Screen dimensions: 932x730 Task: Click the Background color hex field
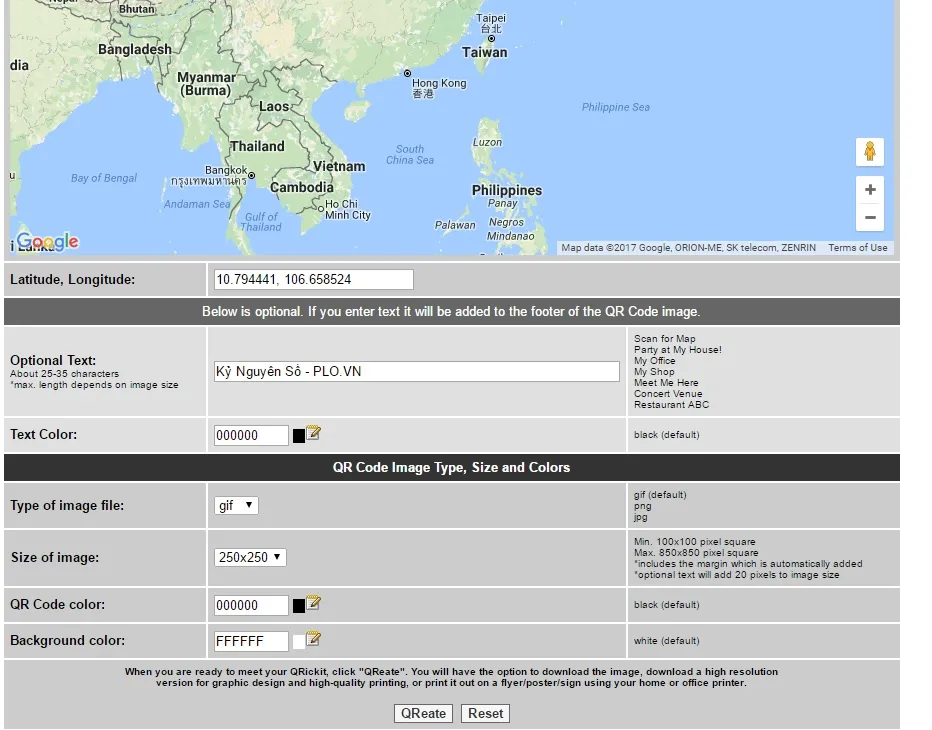pyautogui.click(x=251, y=641)
